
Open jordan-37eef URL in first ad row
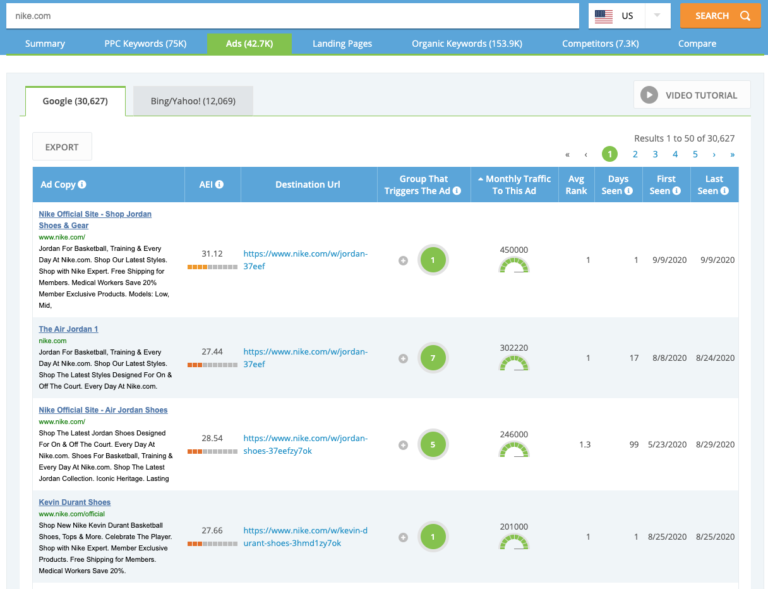click(x=305, y=260)
